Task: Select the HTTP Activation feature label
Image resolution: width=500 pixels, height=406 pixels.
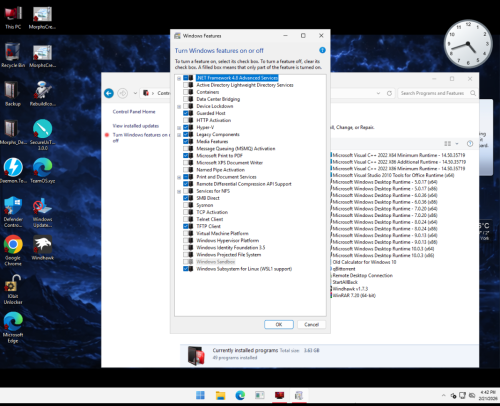Action: click(x=214, y=120)
